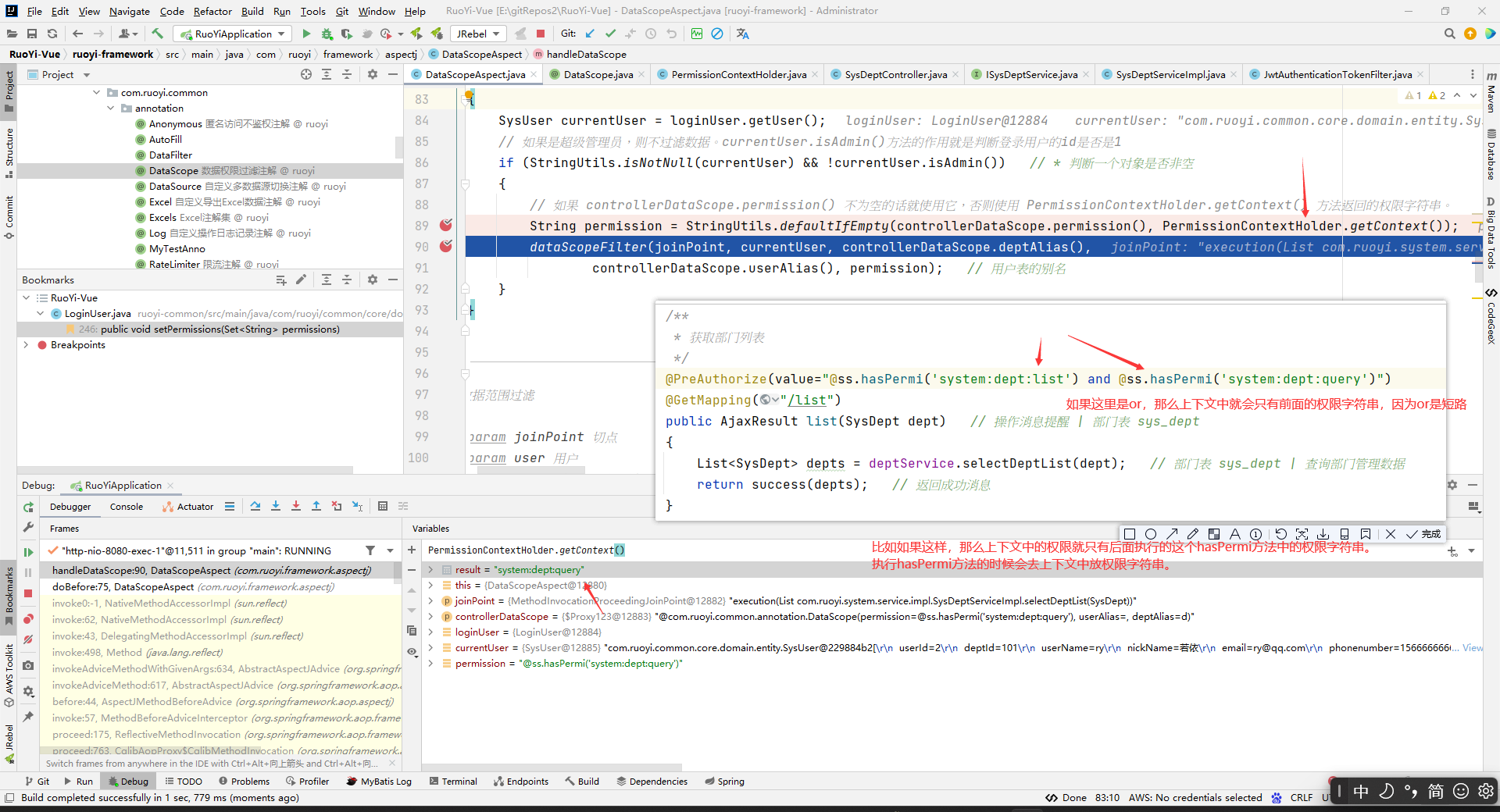Select the mosaic tool in screenshot toolbar
The width and height of the screenshot is (1500, 812).
pos(1214,534)
